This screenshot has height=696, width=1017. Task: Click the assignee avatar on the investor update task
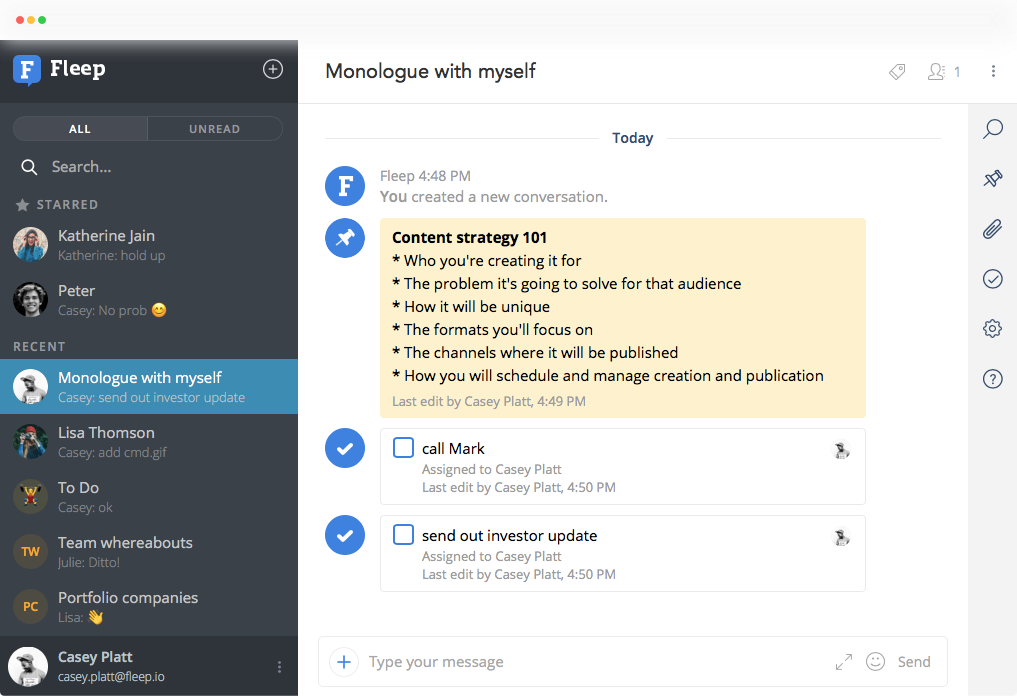(841, 536)
